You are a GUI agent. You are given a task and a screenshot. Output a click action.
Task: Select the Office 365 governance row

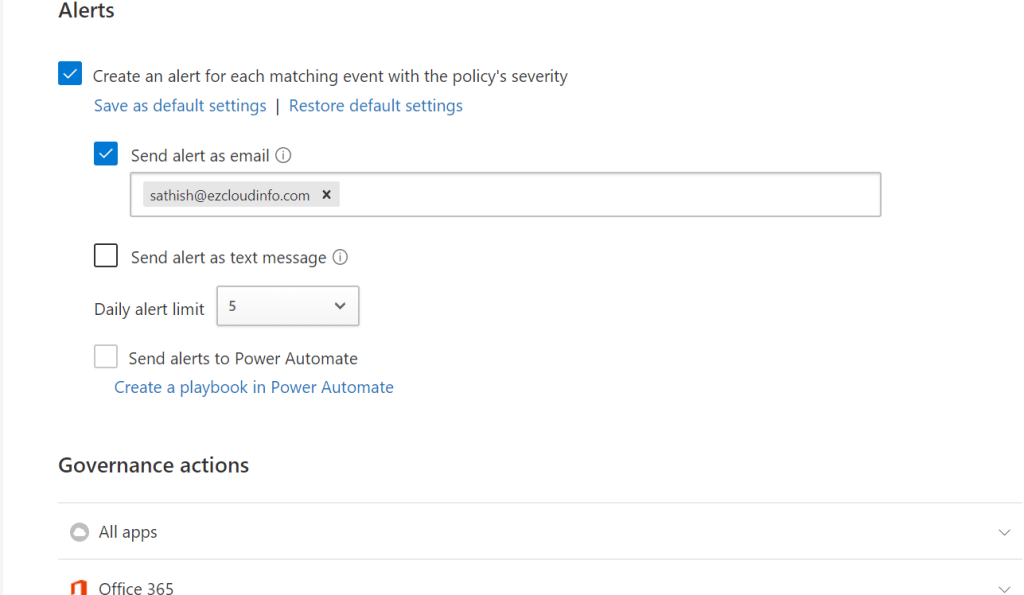coord(500,586)
